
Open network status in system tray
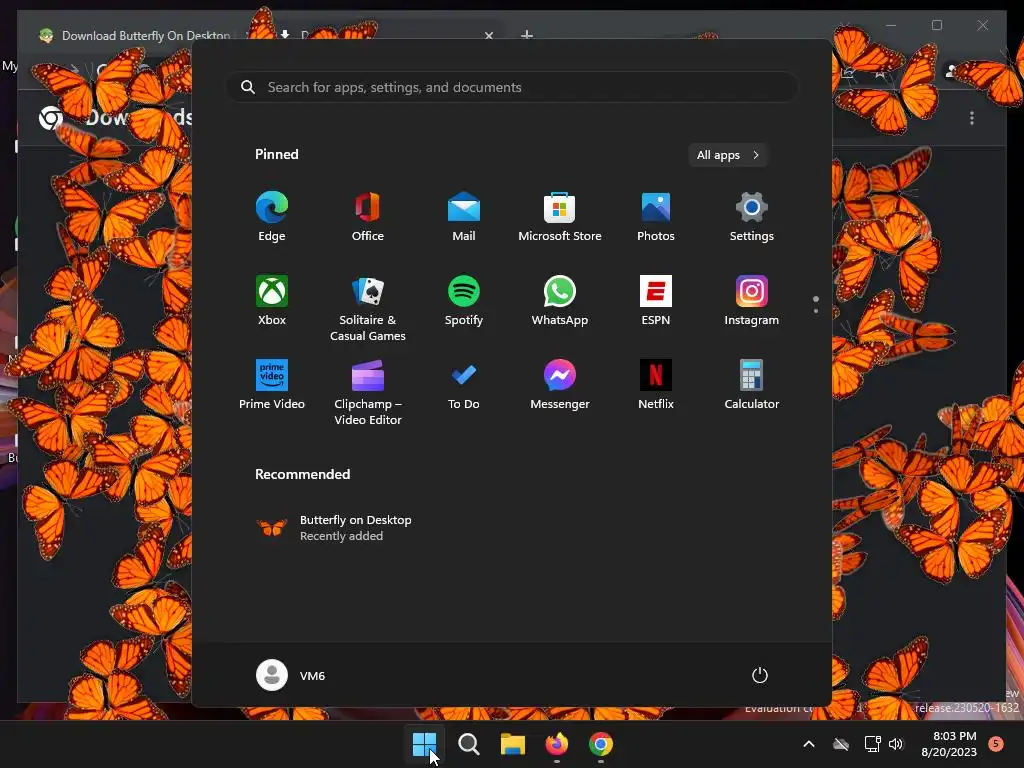click(x=872, y=744)
